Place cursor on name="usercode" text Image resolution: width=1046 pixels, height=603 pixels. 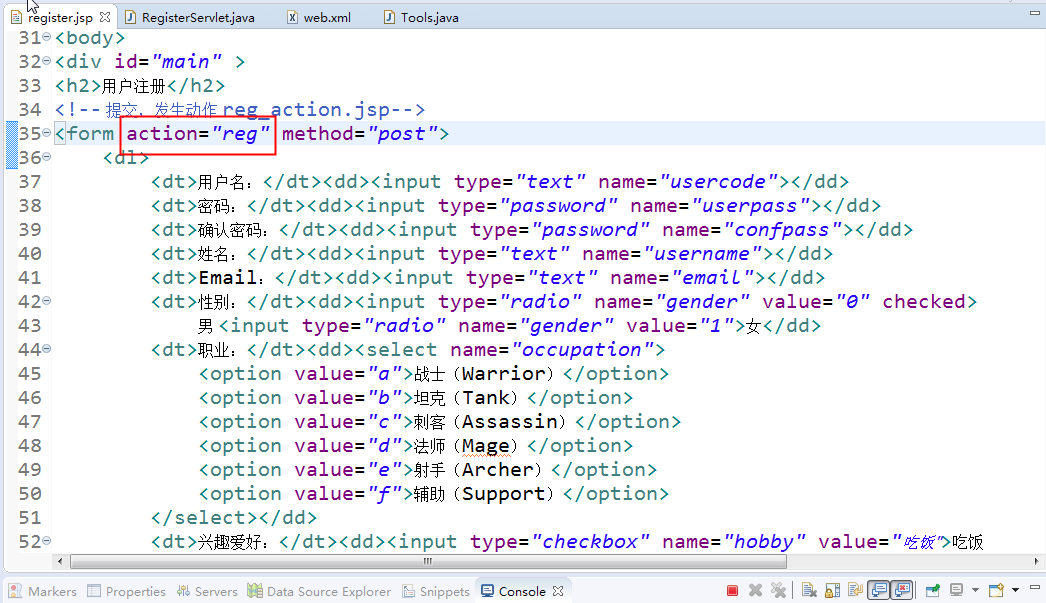[688, 182]
